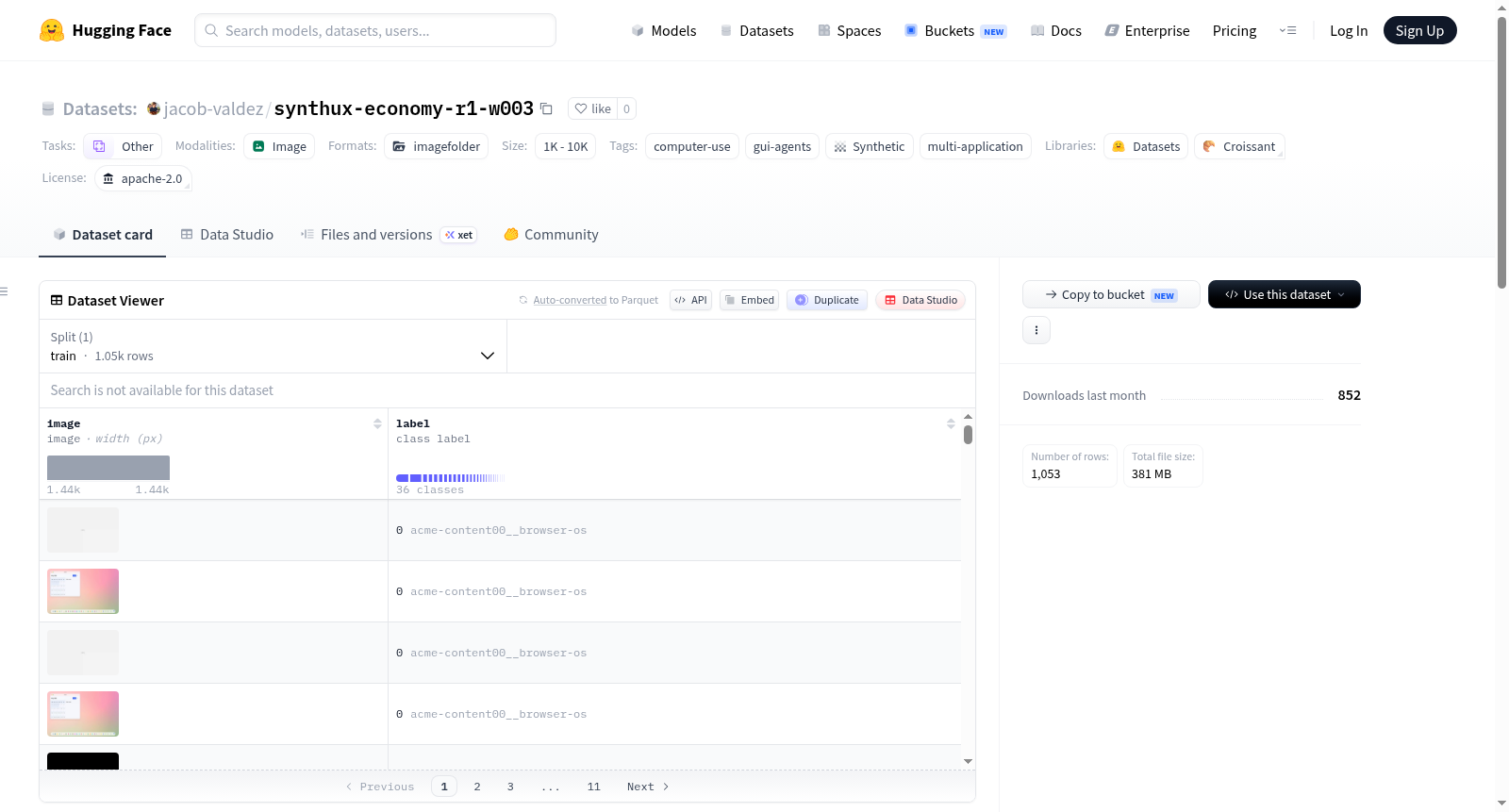The image size is (1509, 812).
Task: Click the Duplicate button
Action: point(827,300)
